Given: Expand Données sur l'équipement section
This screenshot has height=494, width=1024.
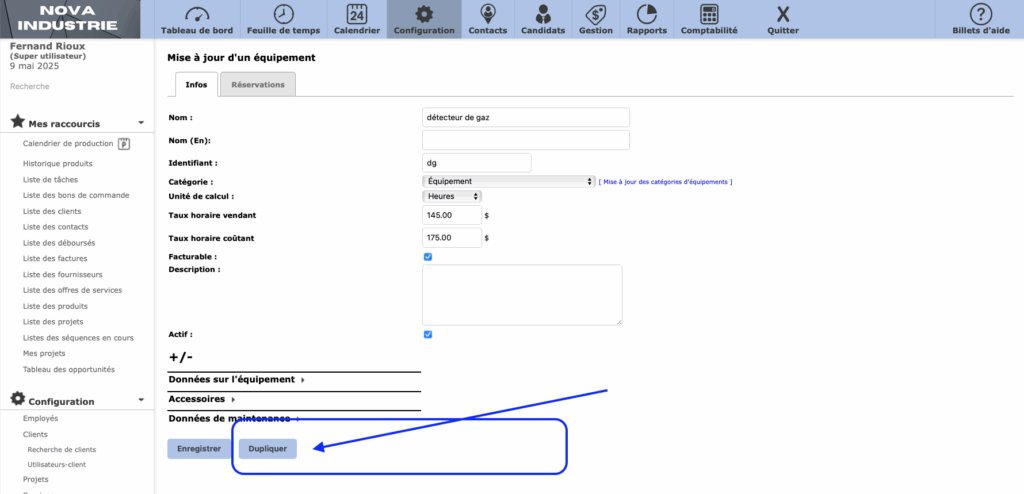Looking at the screenshot, I should [x=236, y=380].
